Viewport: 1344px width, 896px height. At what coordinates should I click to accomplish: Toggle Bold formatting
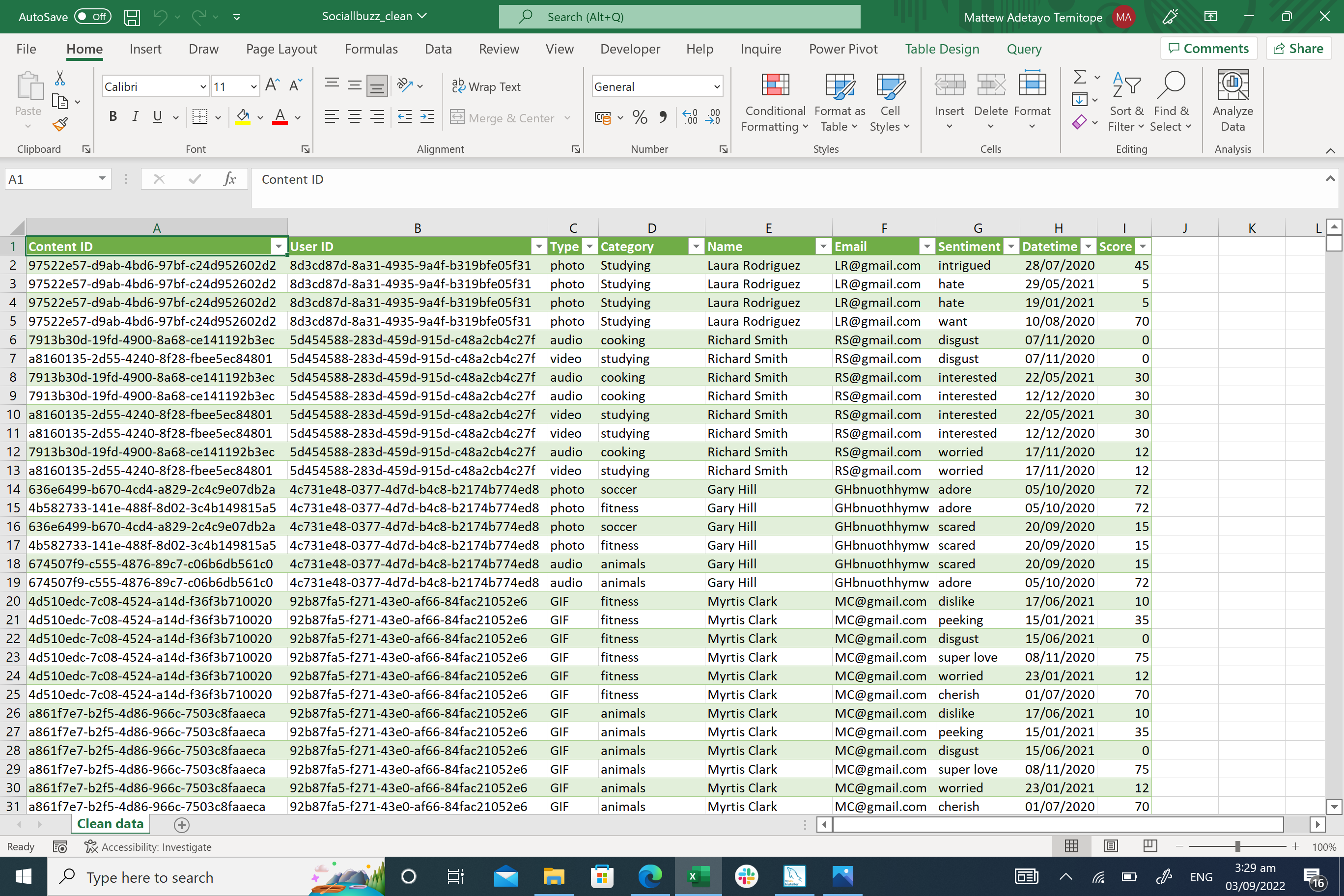[112, 117]
